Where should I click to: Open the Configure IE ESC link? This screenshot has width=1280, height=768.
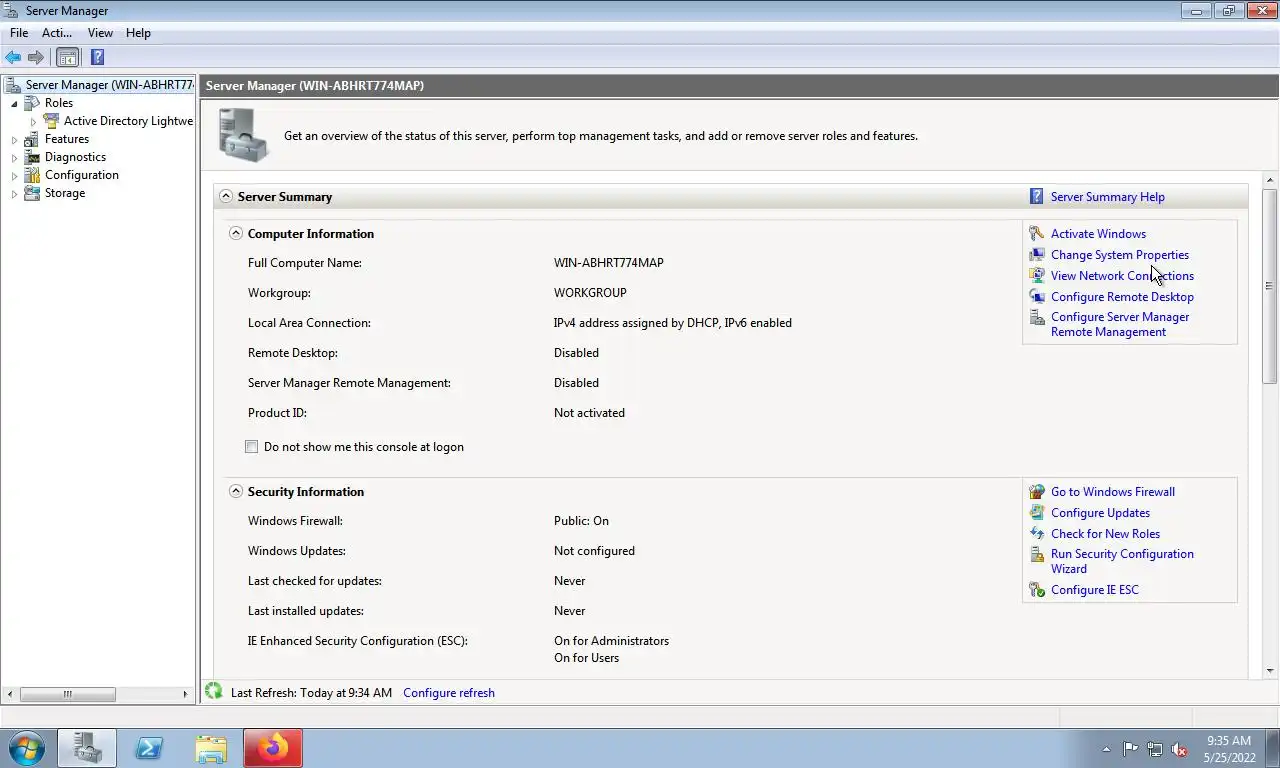1095,590
